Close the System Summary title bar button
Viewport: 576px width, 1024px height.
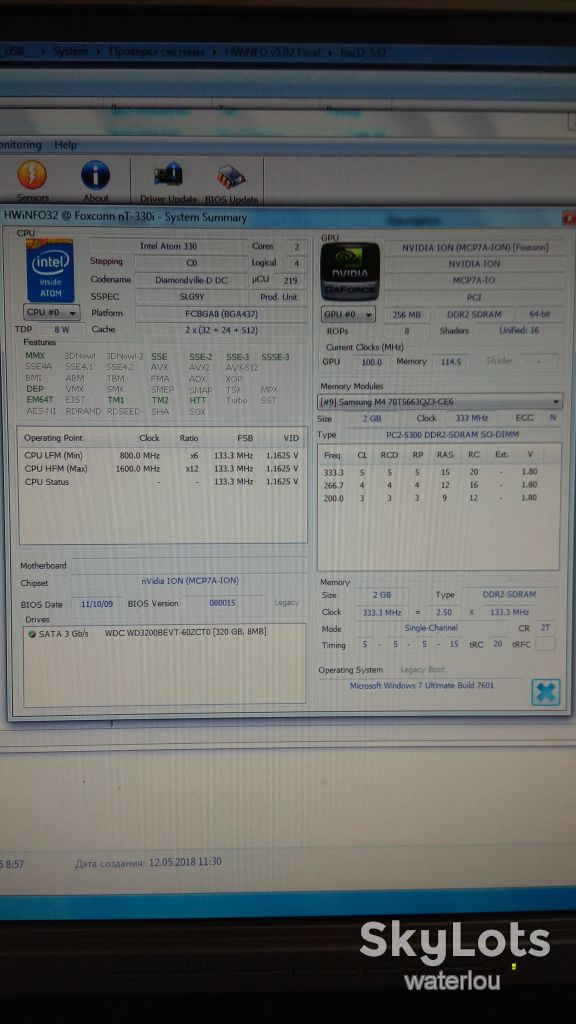[x=569, y=219]
